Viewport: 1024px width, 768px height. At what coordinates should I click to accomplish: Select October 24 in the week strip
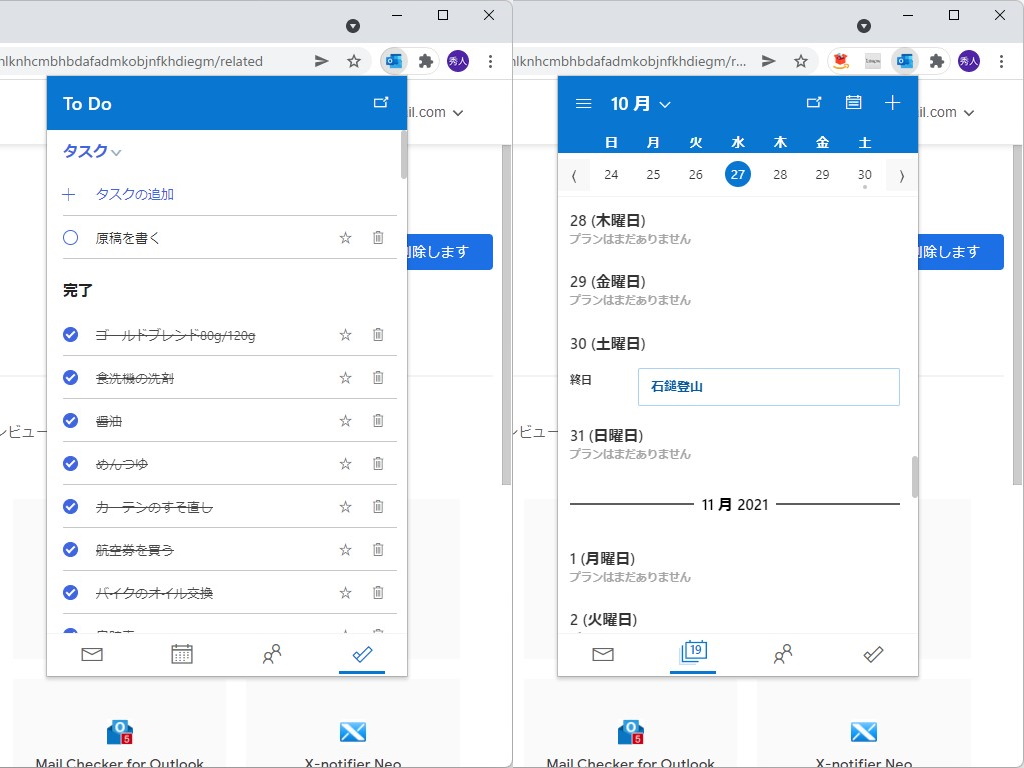611,174
